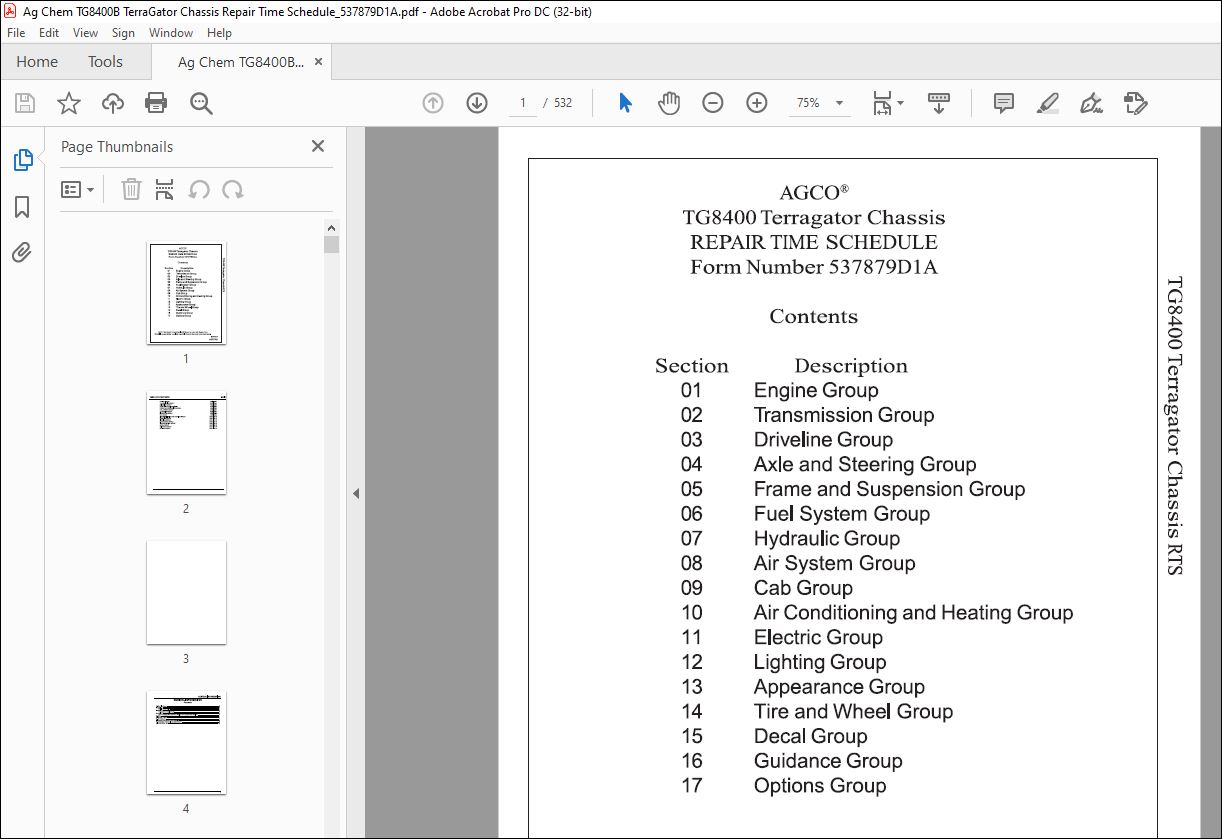Screen dimensions: 1222x839
Task: Print the document
Action: [156, 103]
